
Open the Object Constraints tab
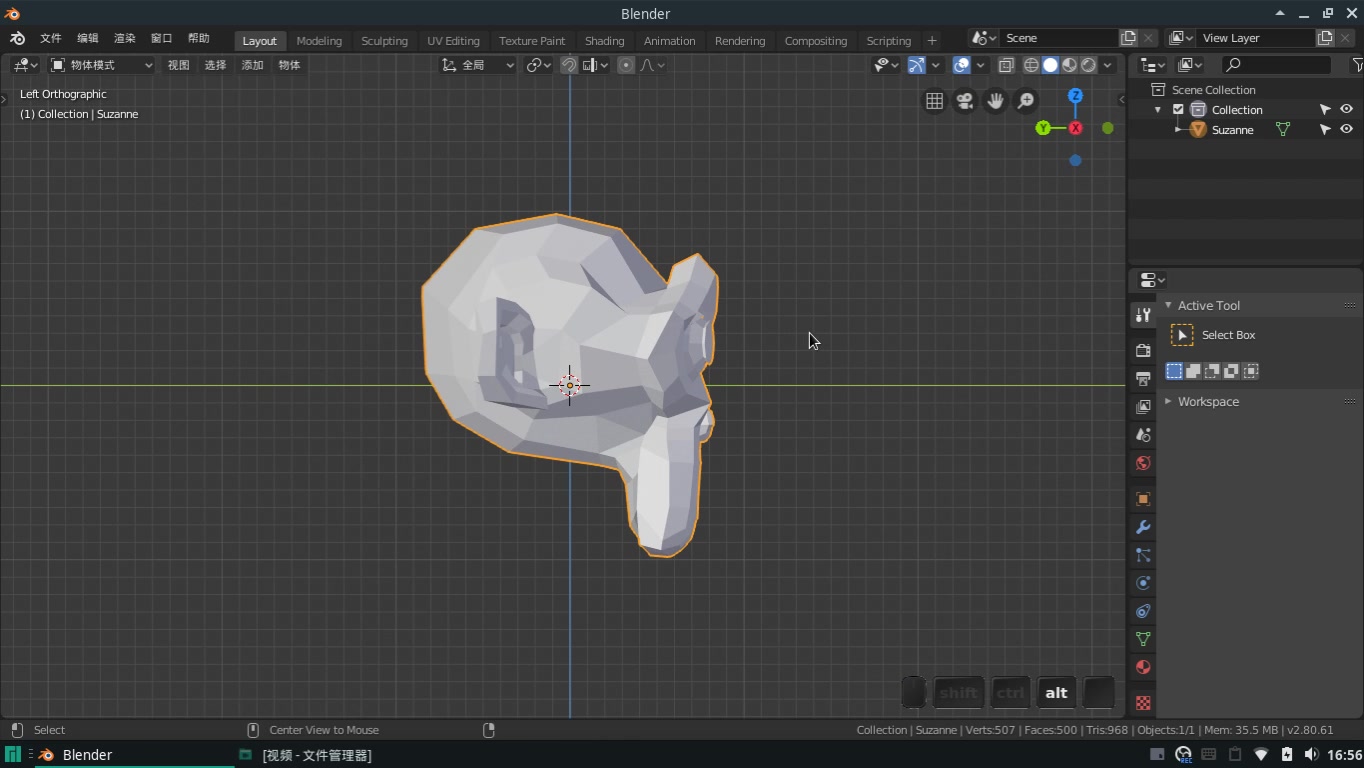[x=1143, y=611]
